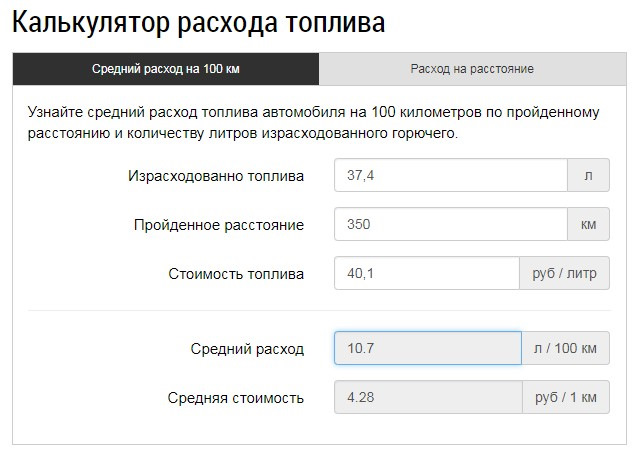Image resolution: width=640 pixels, height=457 pixels.
Task: Click the Израсходованно топлива label
Action: click(x=216, y=176)
